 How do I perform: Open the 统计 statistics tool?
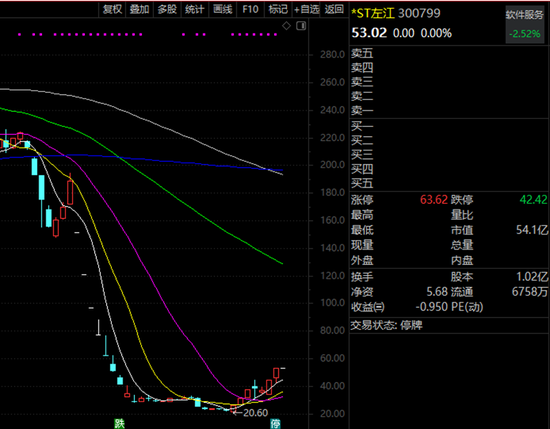tap(195, 9)
